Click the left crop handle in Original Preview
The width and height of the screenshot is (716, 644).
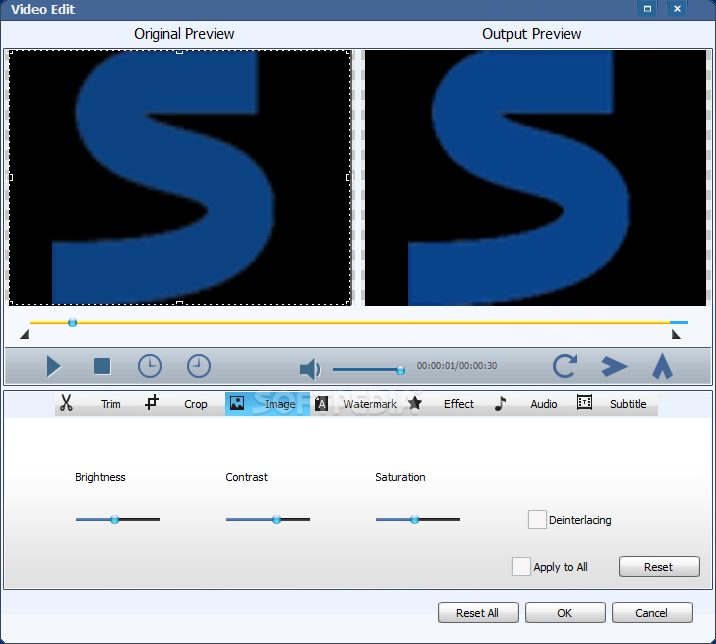tap(11, 177)
